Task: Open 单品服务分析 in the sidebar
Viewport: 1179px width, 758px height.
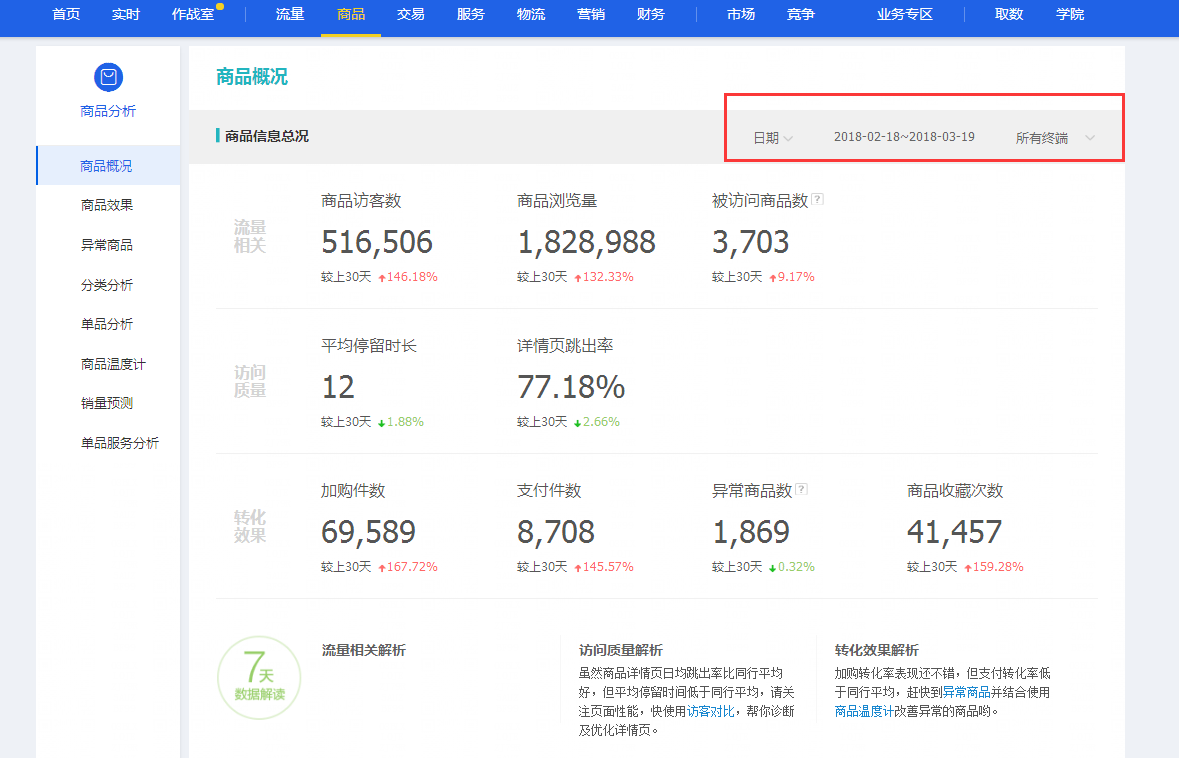Action: (x=120, y=443)
